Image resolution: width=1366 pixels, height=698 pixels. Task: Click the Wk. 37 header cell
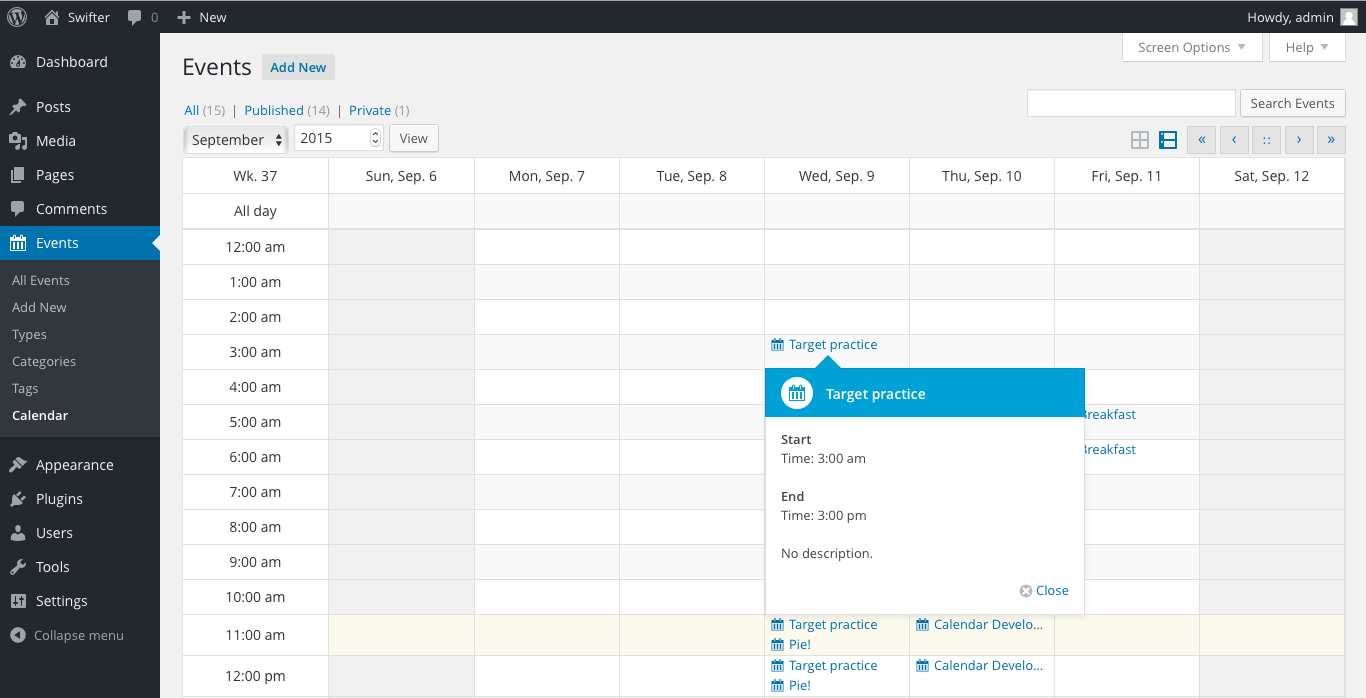(255, 176)
